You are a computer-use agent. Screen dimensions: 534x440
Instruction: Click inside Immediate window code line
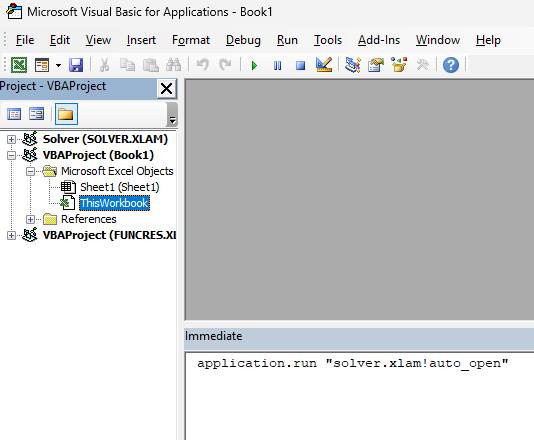(352, 363)
